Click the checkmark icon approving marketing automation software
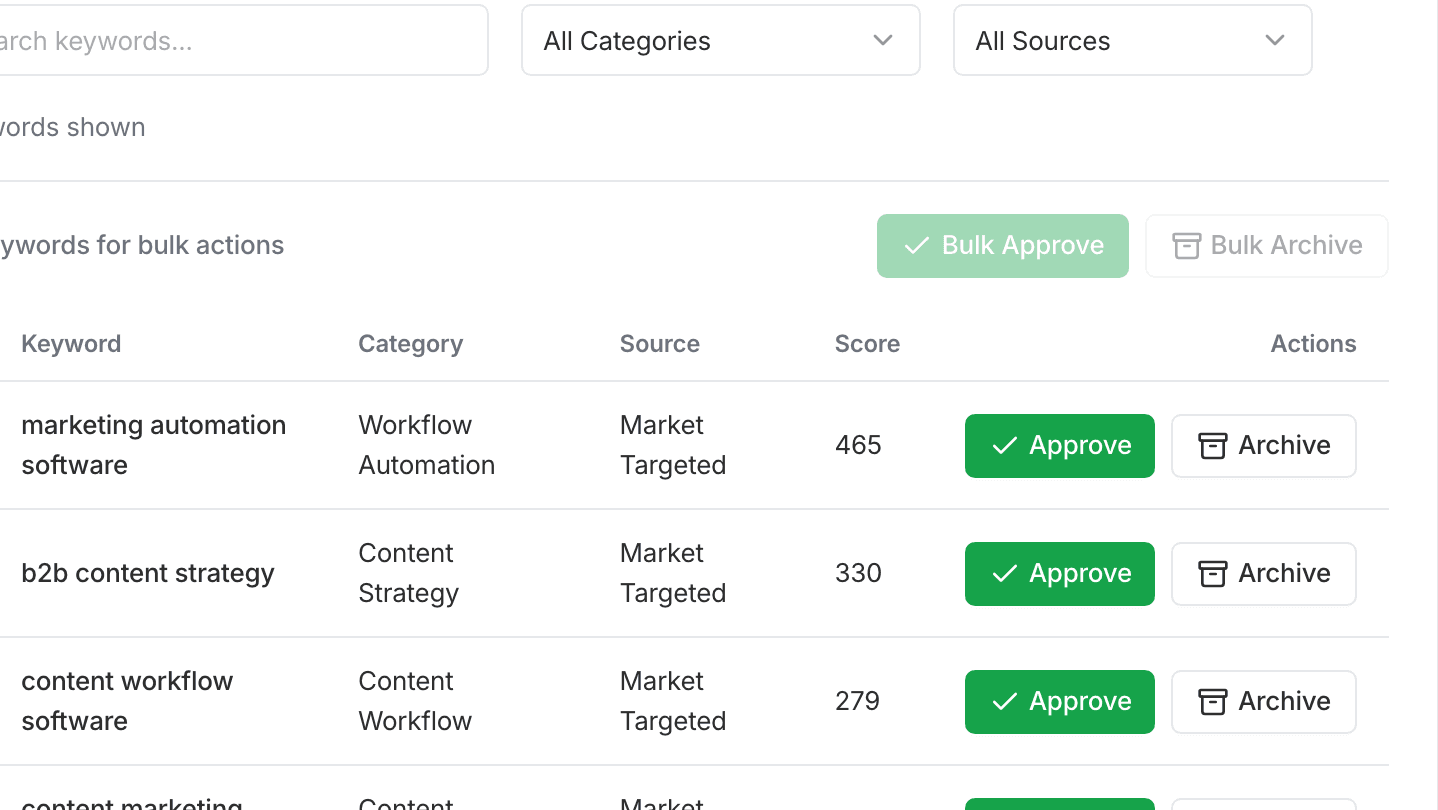The image size is (1438, 810). [x=1006, y=446]
